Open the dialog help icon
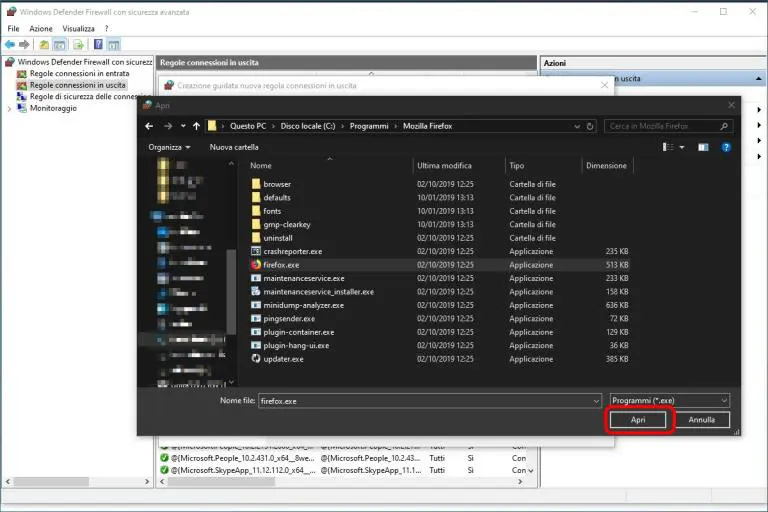The image size is (768, 512). click(x=726, y=147)
